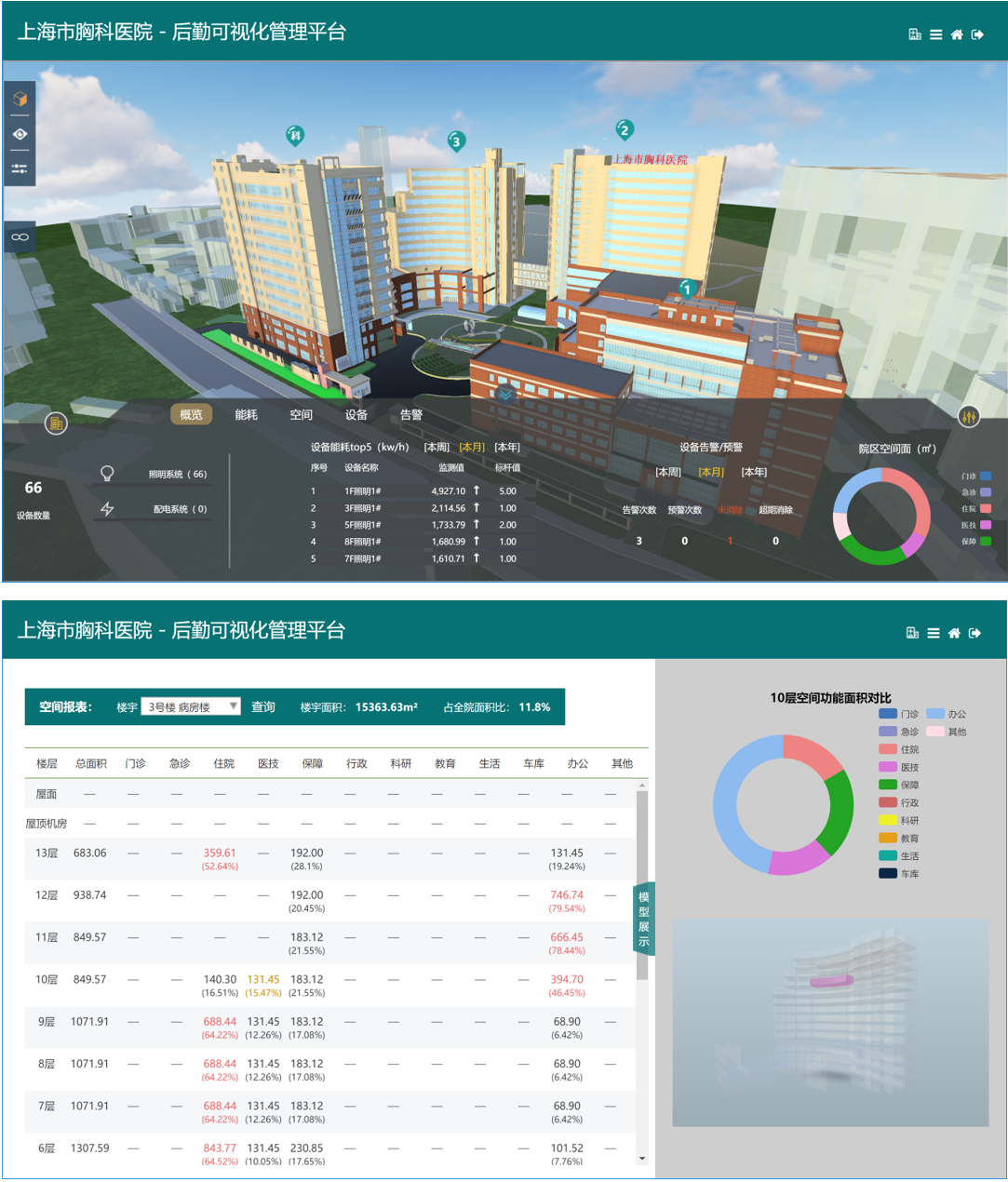Switch 设备能耗top5 to 本年 range
Image resolution: width=1008 pixels, height=1182 pixels.
tap(507, 448)
